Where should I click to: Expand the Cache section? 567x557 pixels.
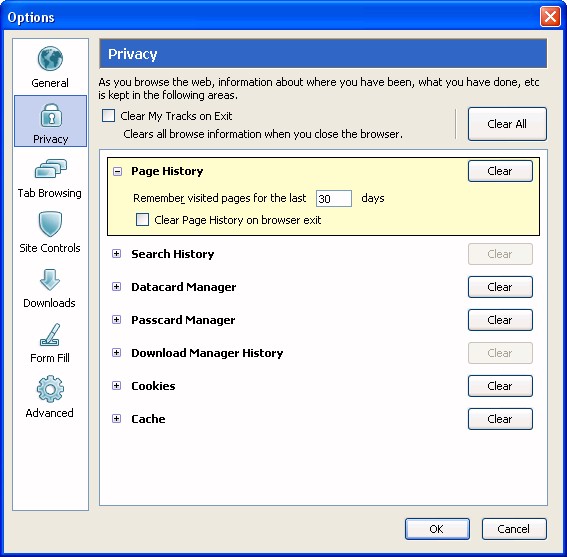[116, 418]
